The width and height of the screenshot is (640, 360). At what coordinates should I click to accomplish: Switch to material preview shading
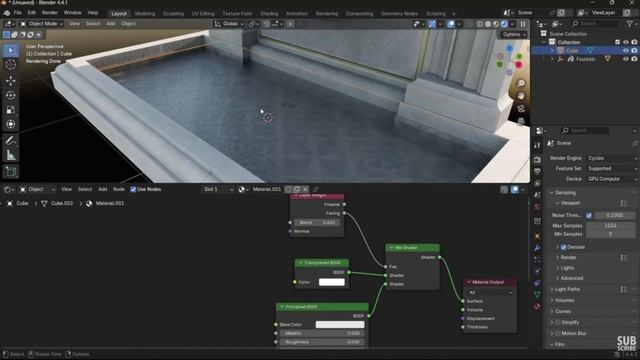coord(496,24)
